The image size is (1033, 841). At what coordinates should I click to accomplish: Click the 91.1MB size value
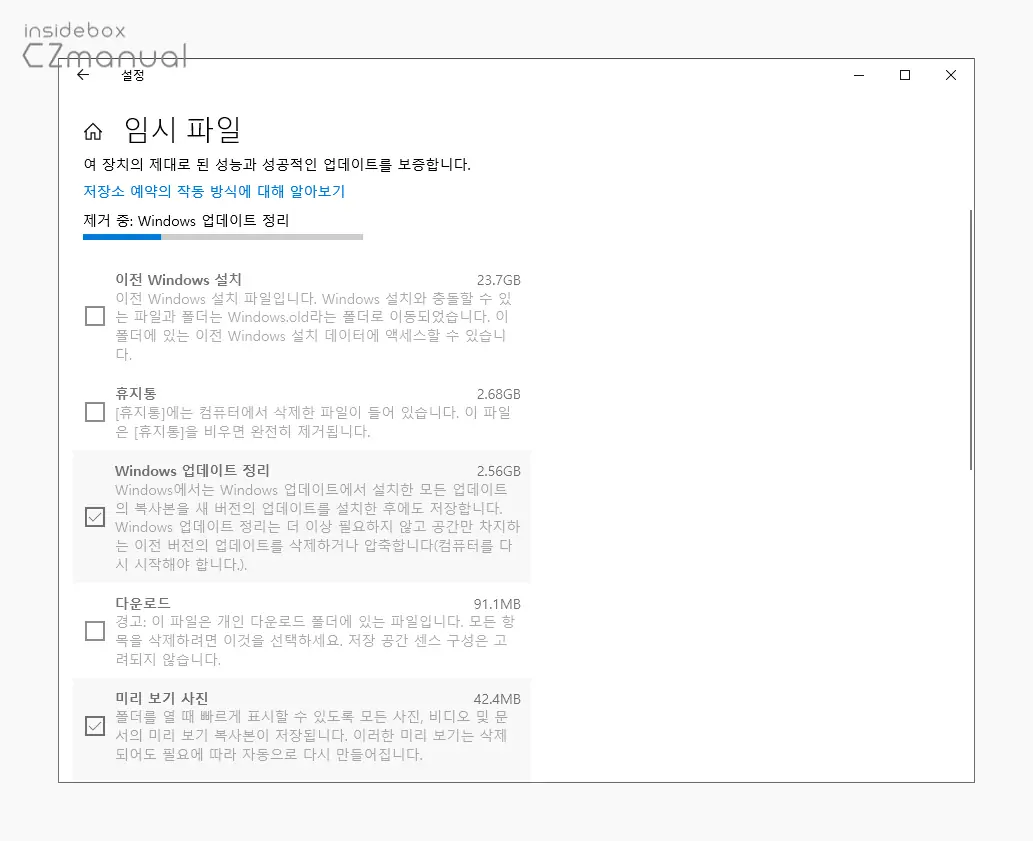(x=497, y=604)
